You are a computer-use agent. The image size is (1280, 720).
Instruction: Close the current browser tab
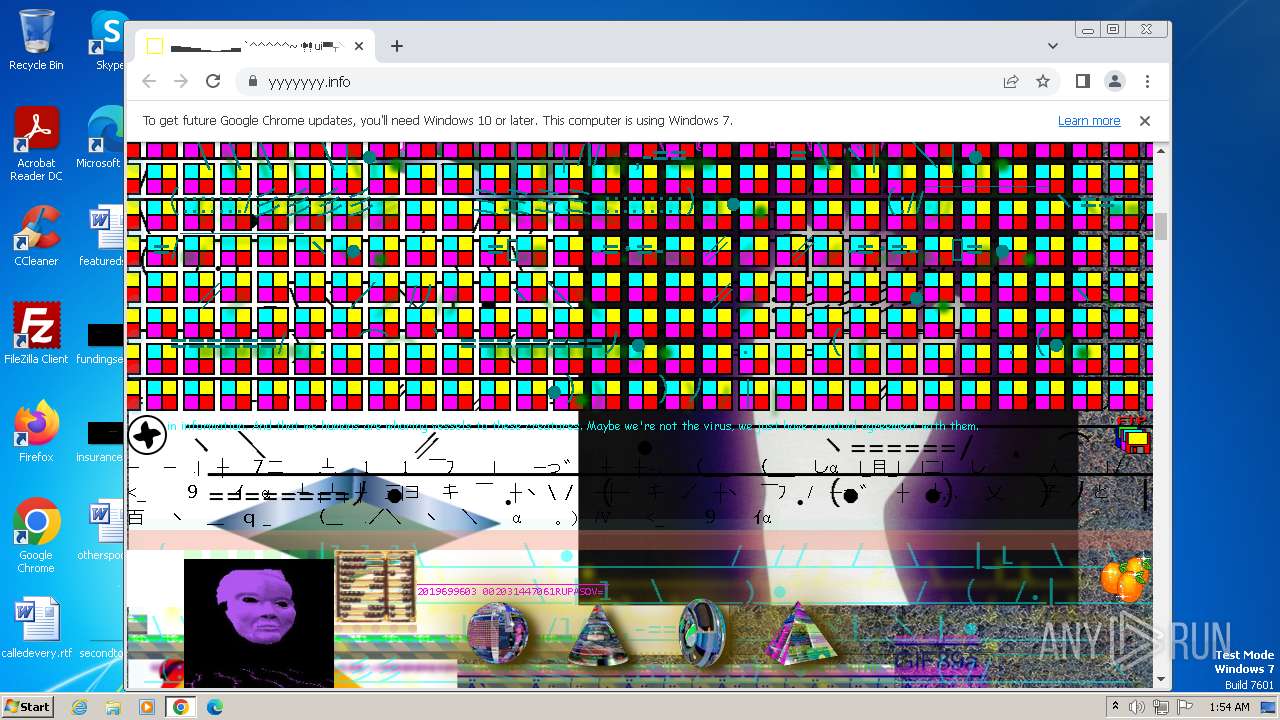(x=359, y=46)
